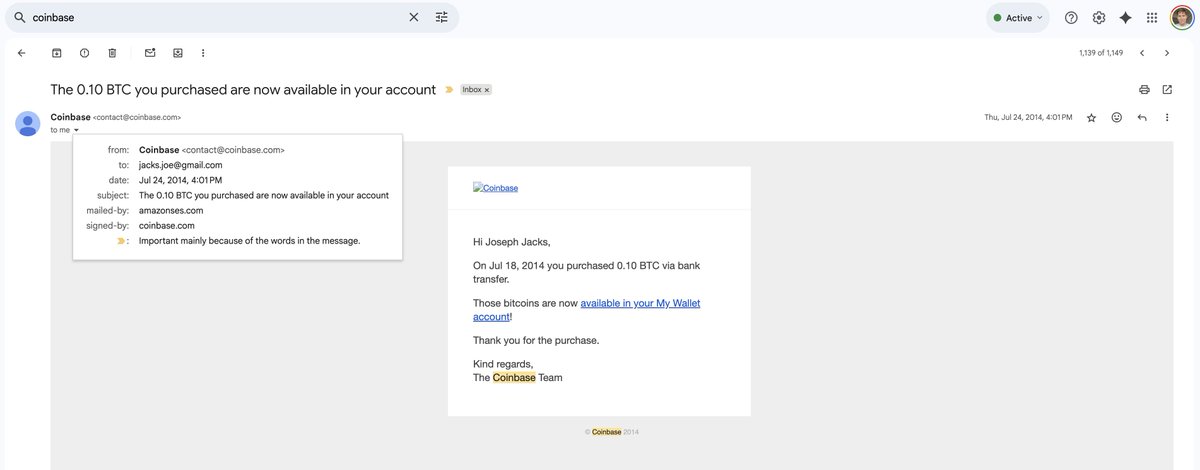Open the Google apps grid

[x=1152, y=18]
